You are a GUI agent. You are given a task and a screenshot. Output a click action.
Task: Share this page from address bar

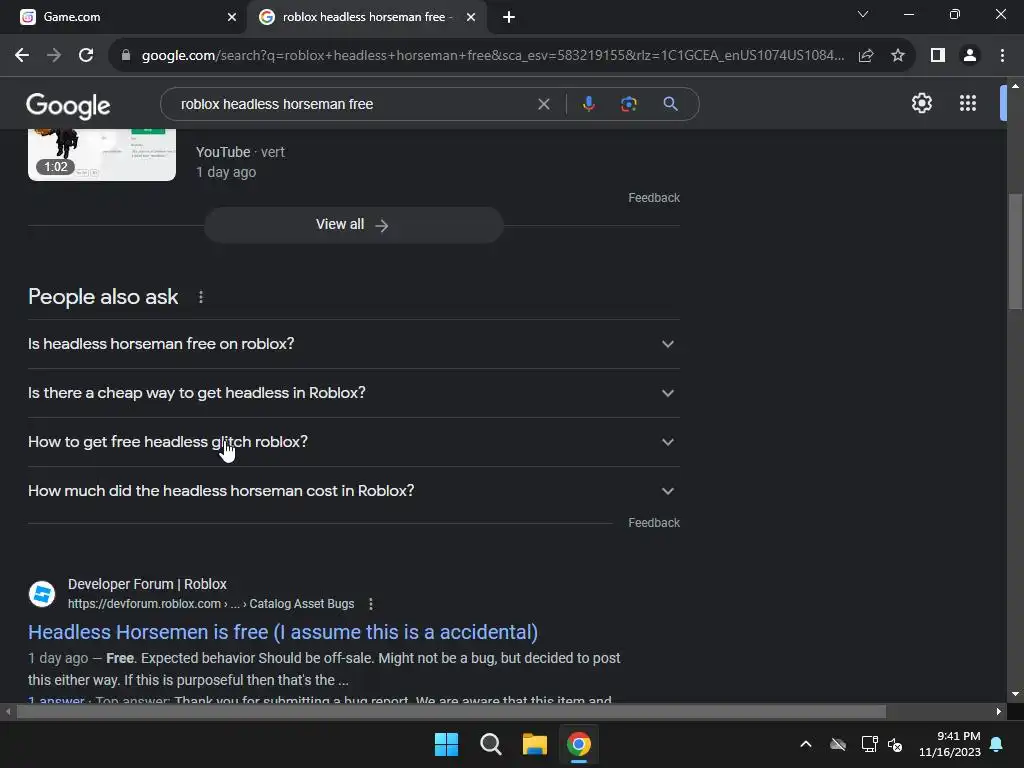coord(866,56)
